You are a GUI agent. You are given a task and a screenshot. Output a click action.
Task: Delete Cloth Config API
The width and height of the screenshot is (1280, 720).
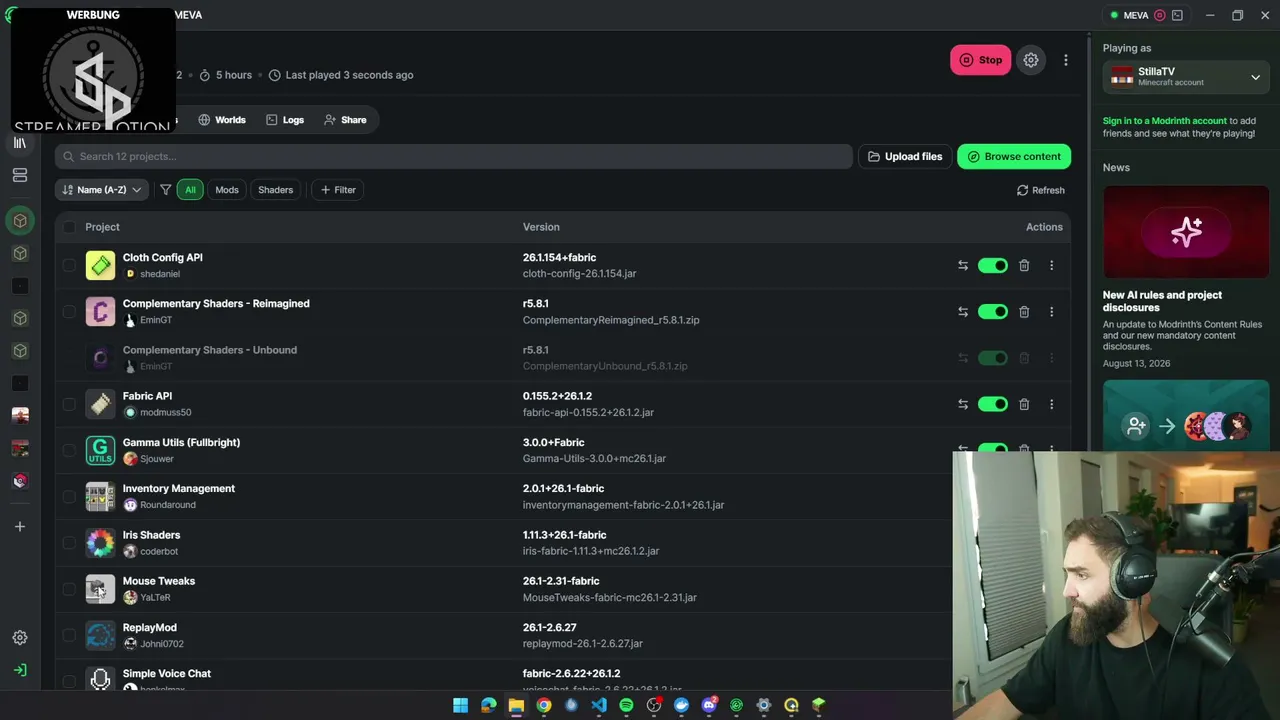pos(1024,265)
